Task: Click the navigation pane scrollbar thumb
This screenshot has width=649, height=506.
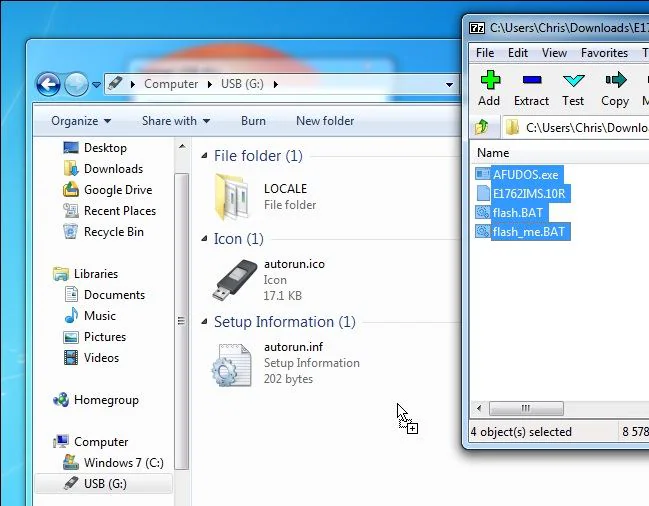Action: click(181, 321)
